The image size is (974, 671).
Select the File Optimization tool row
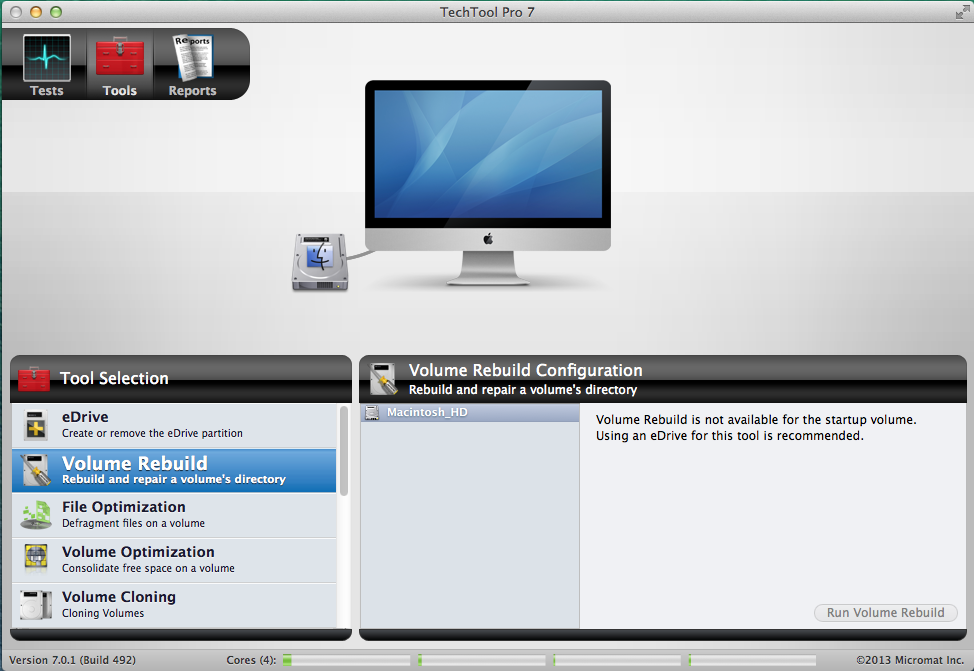pos(174,515)
